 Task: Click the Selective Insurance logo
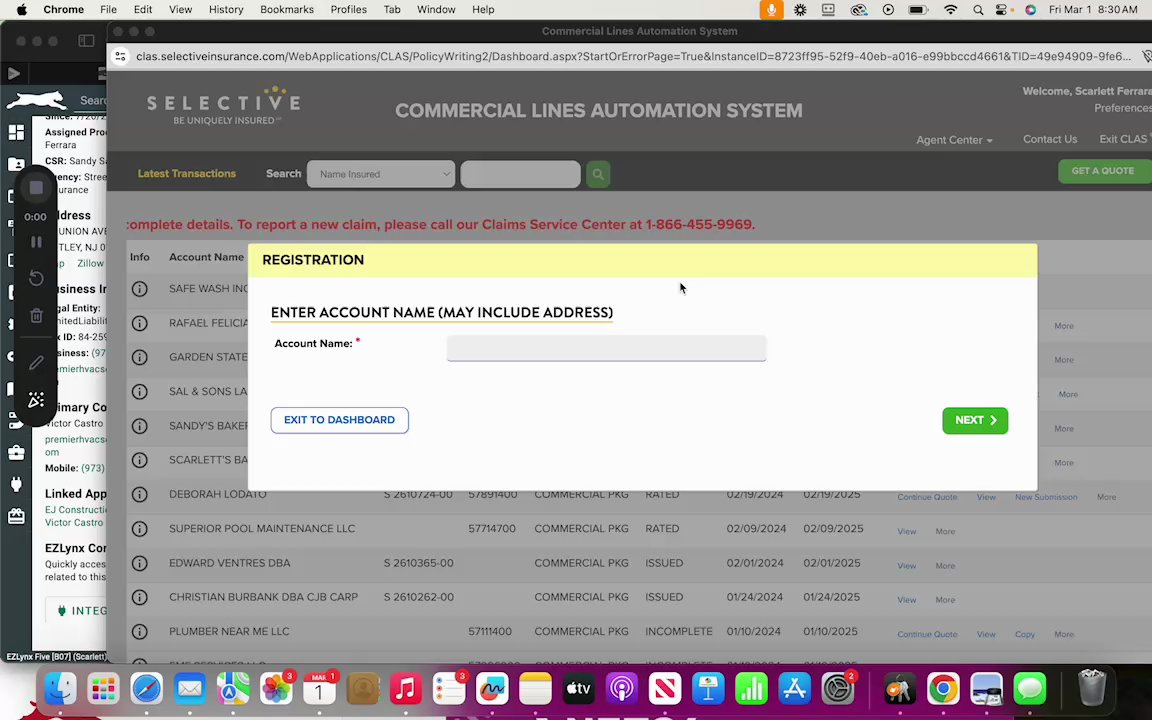[x=223, y=107]
